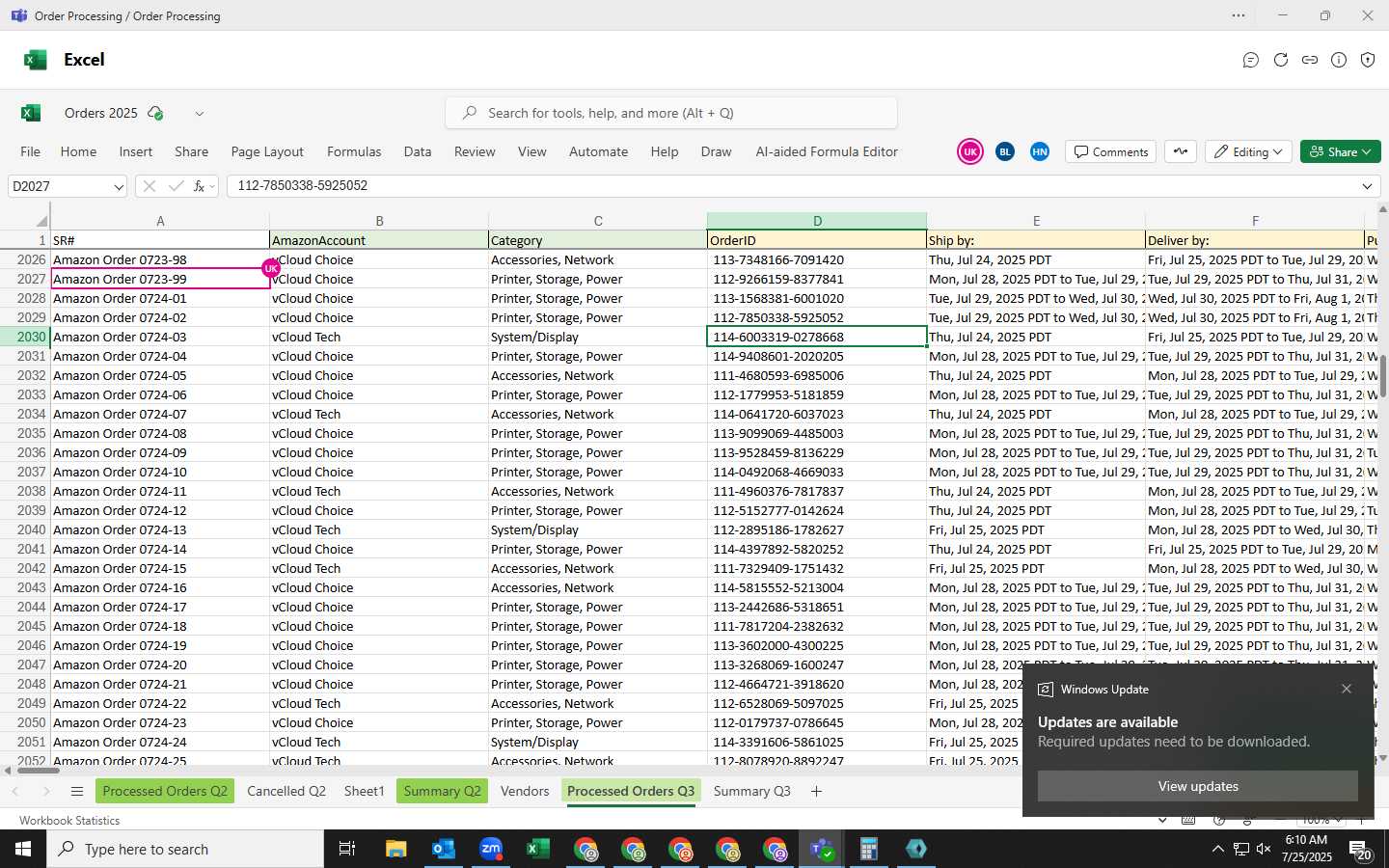Click the confirm formula checkmark icon
Viewport: 1389px width, 868px height.
pyautogui.click(x=176, y=186)
